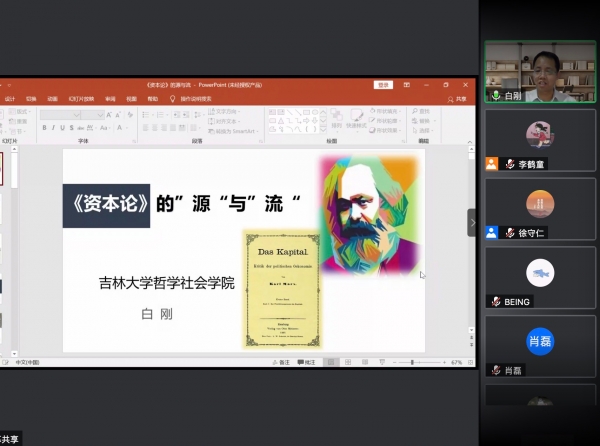Image resolution: width=600 pixels, height=446 pixels.
Task: Open the 对齐文本 align text dropdown
Action: pyautogui.click(x=224, y=121)
